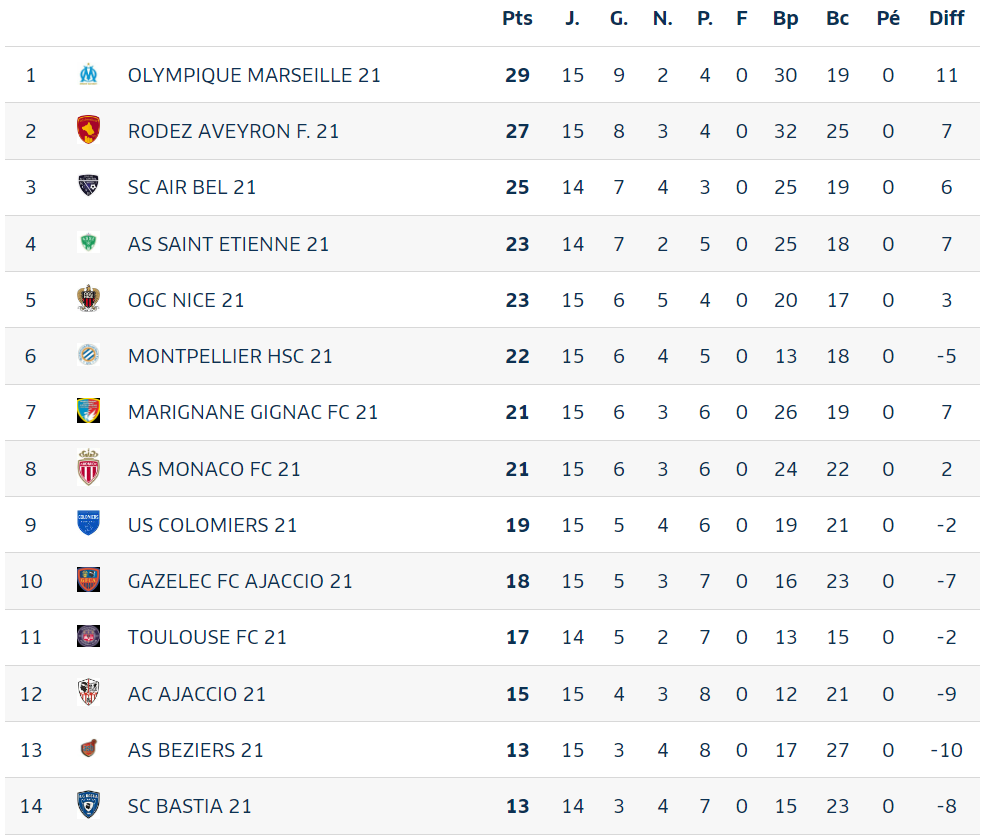Click the J. matches played header

[x=572, y=18]
